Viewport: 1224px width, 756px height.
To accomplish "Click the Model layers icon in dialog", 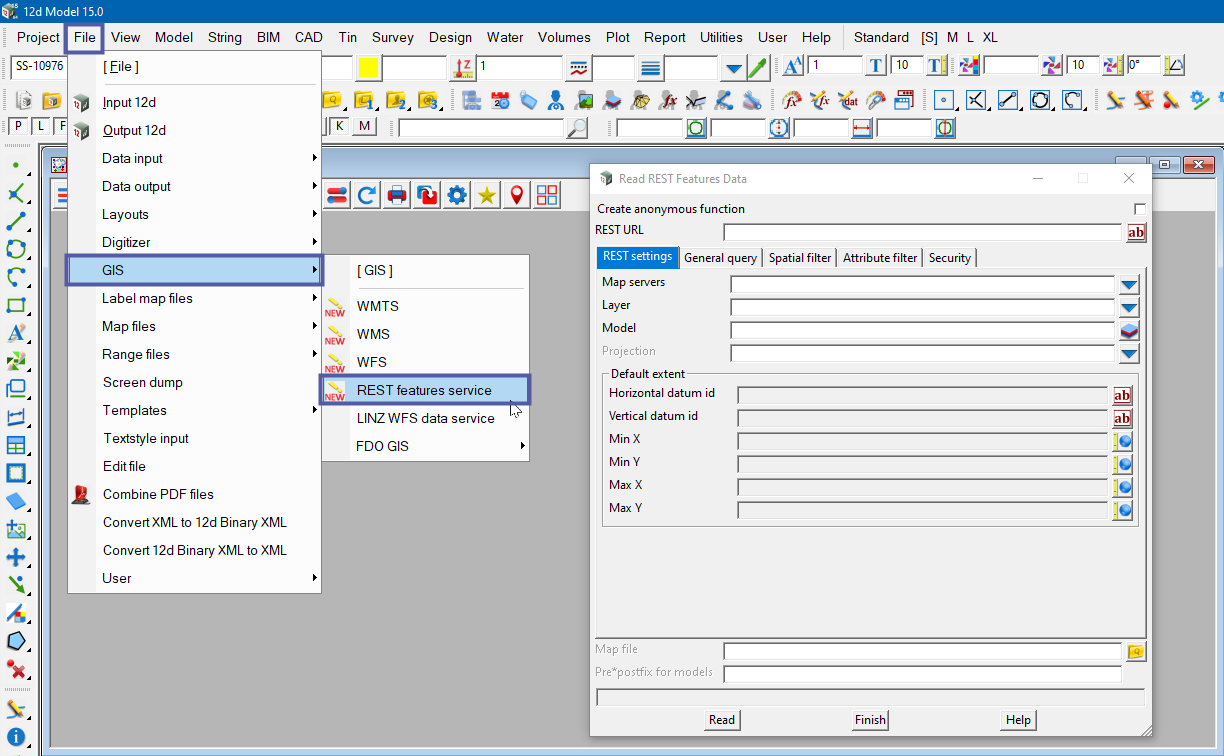I will pyautogui.click(x=1129, y=331).
